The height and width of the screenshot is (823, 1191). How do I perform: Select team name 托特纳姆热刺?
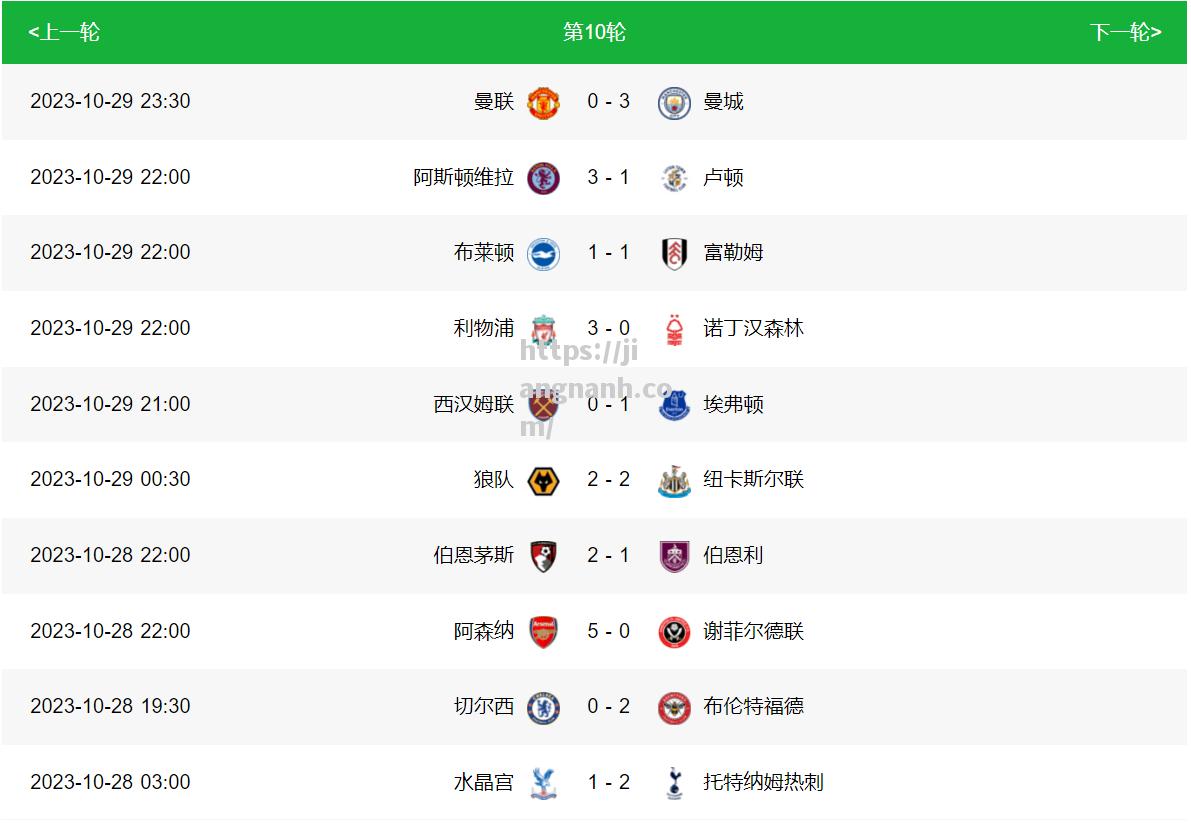coord(763,782)
